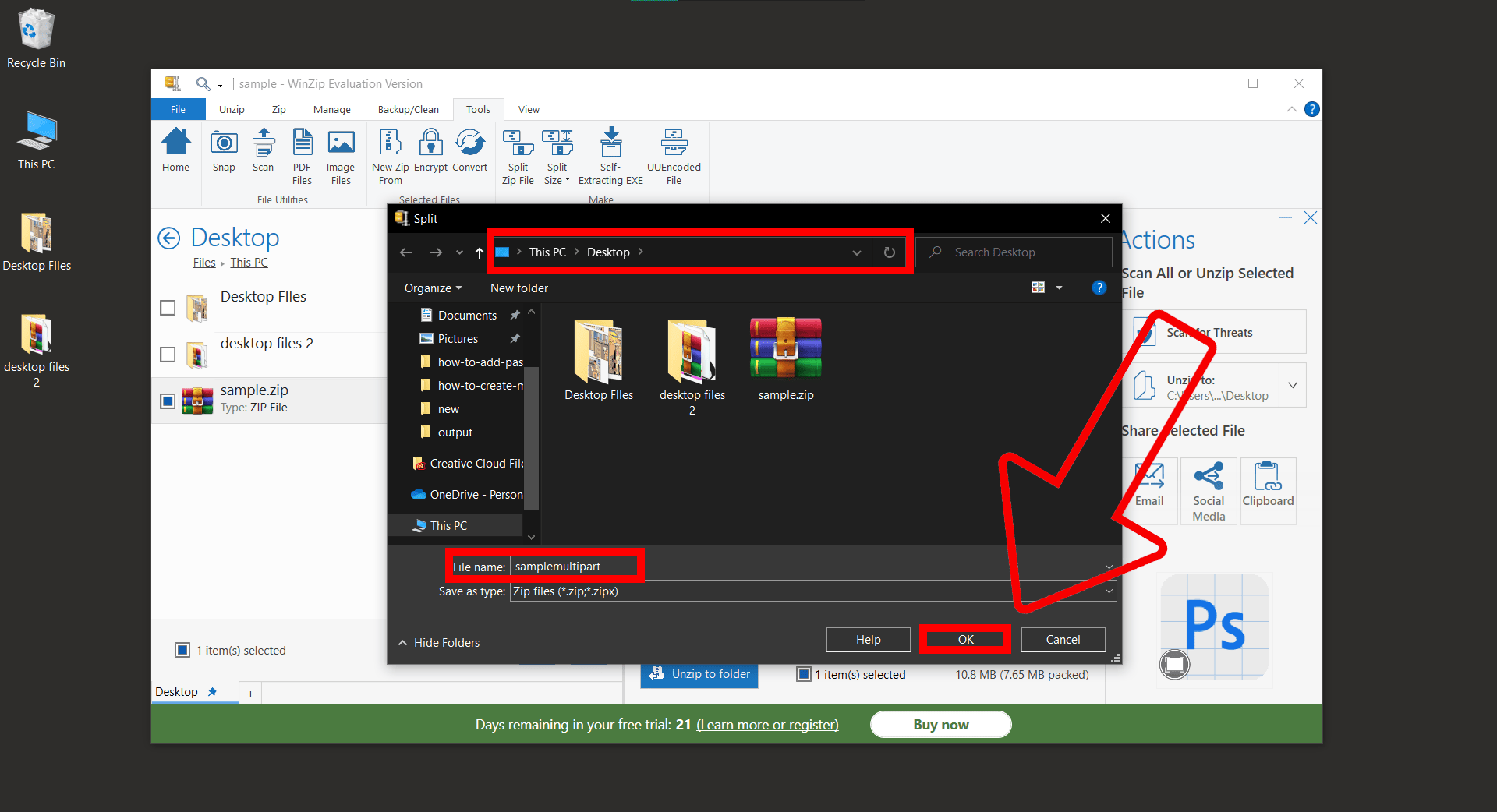Create a Self-Extracting EXE
The image size is (1497, 812).
[x=610, y=156]
